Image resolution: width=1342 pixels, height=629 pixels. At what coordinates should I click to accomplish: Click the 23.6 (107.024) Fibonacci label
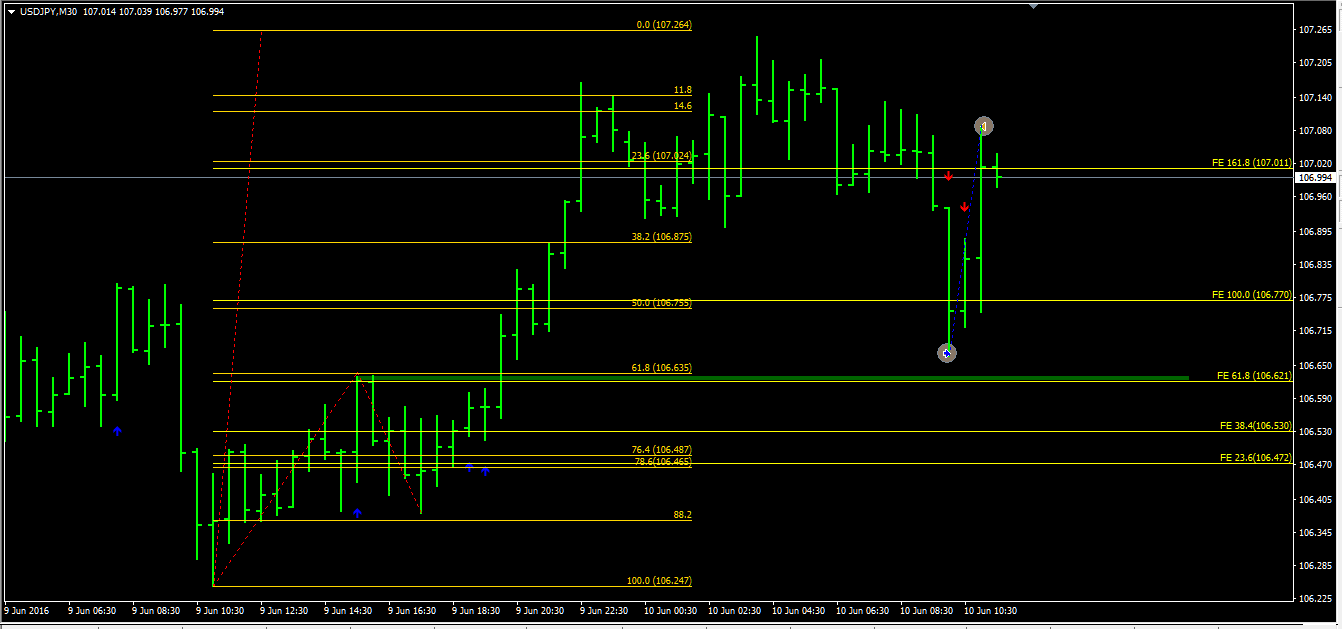(x=662, y=156)
